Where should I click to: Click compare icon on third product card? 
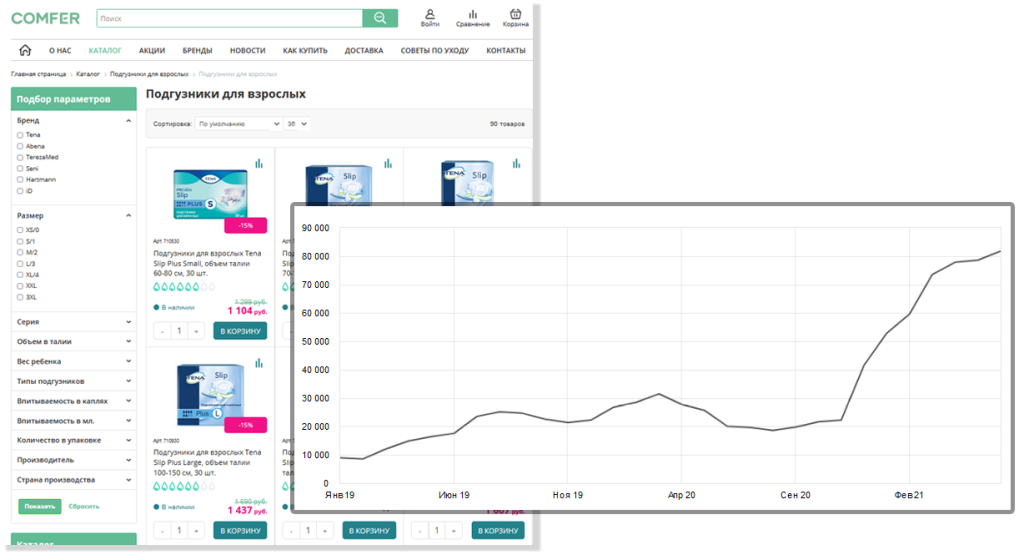tap(517, 164)
